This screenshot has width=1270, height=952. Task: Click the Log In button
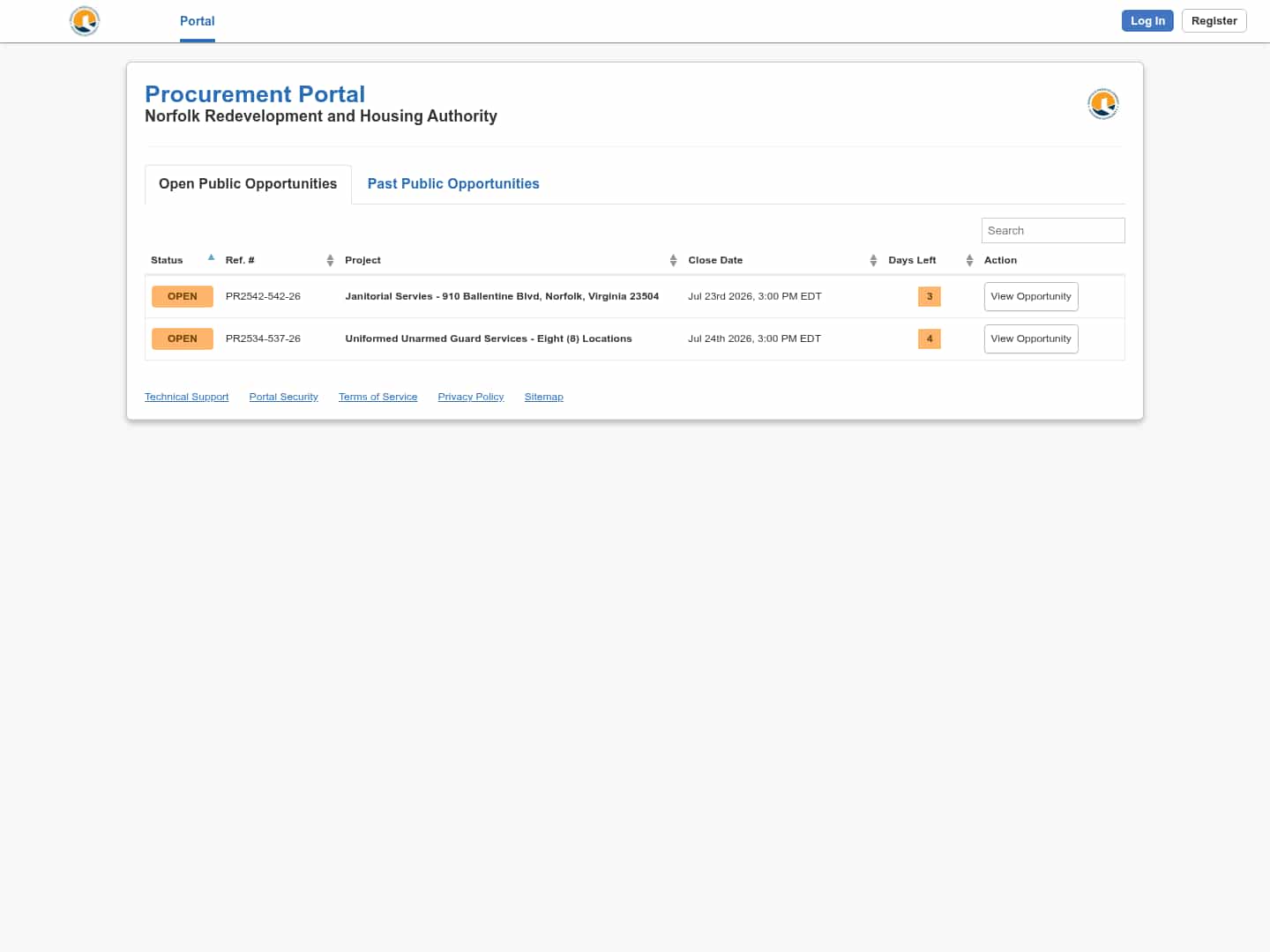tap(1147, 21)
